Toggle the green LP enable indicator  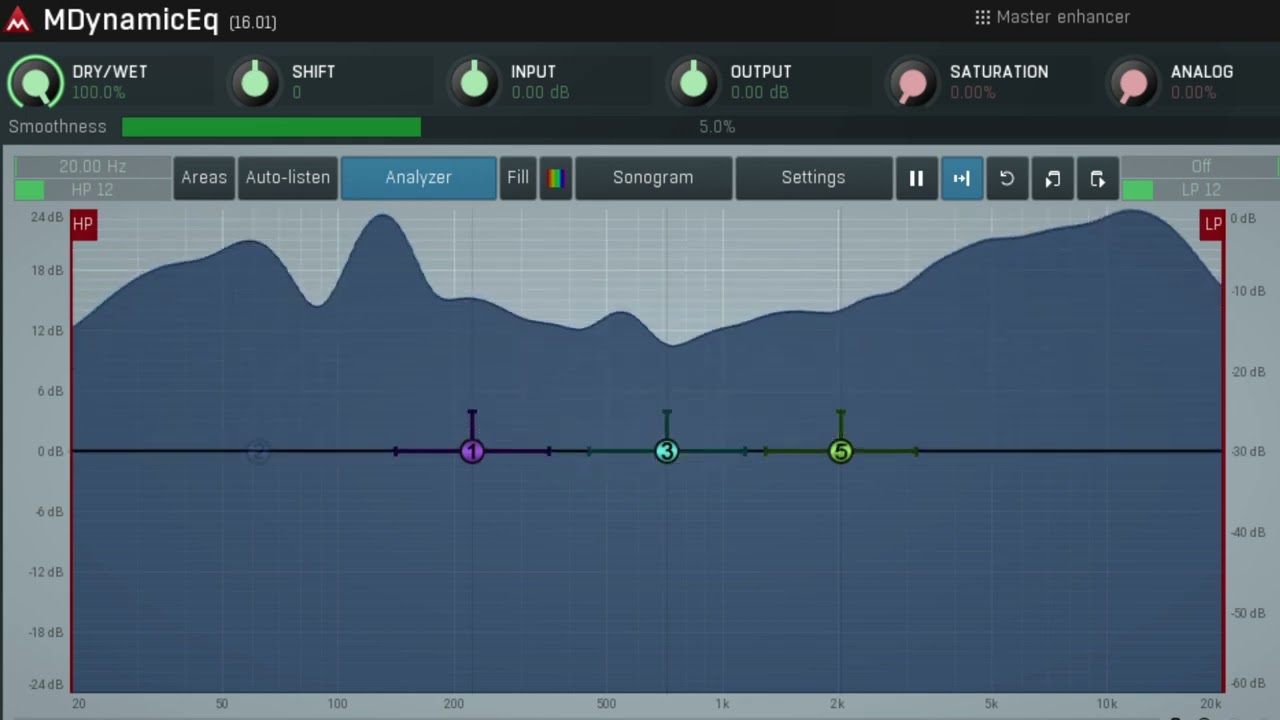pyautogui.click(x=1137, y=190)
